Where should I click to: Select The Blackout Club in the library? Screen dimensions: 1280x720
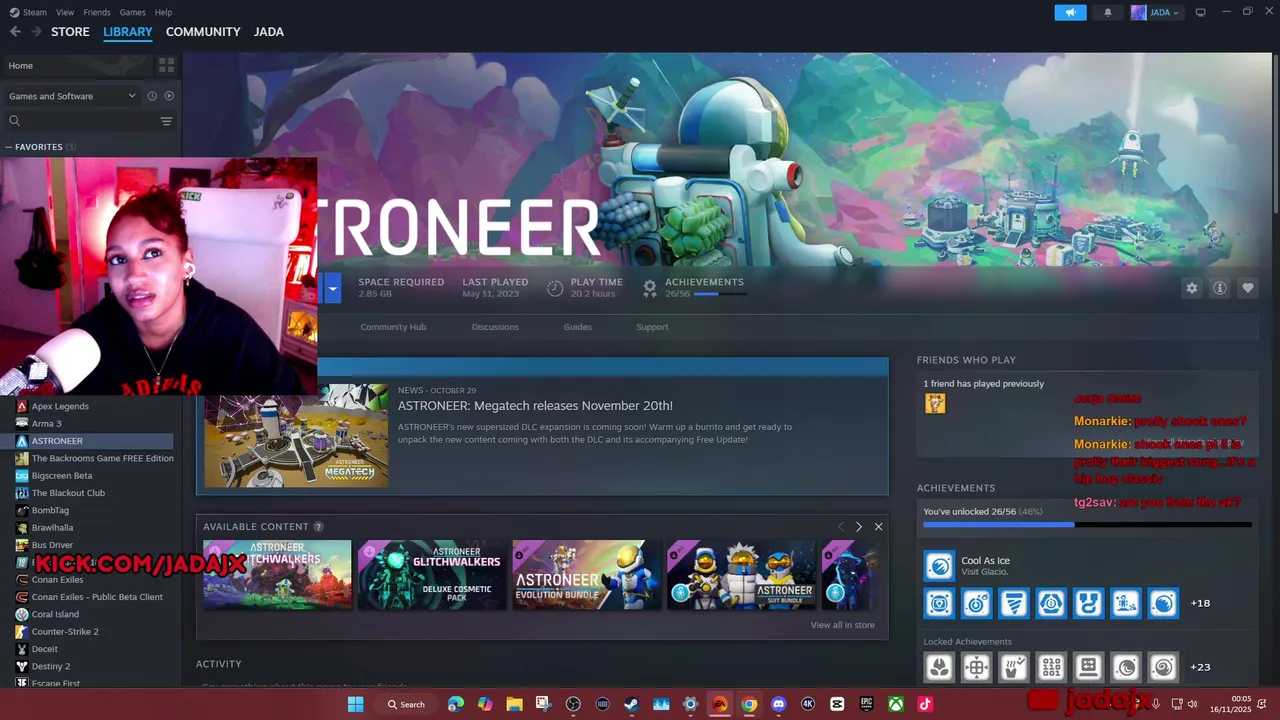[x=68, y=493]
